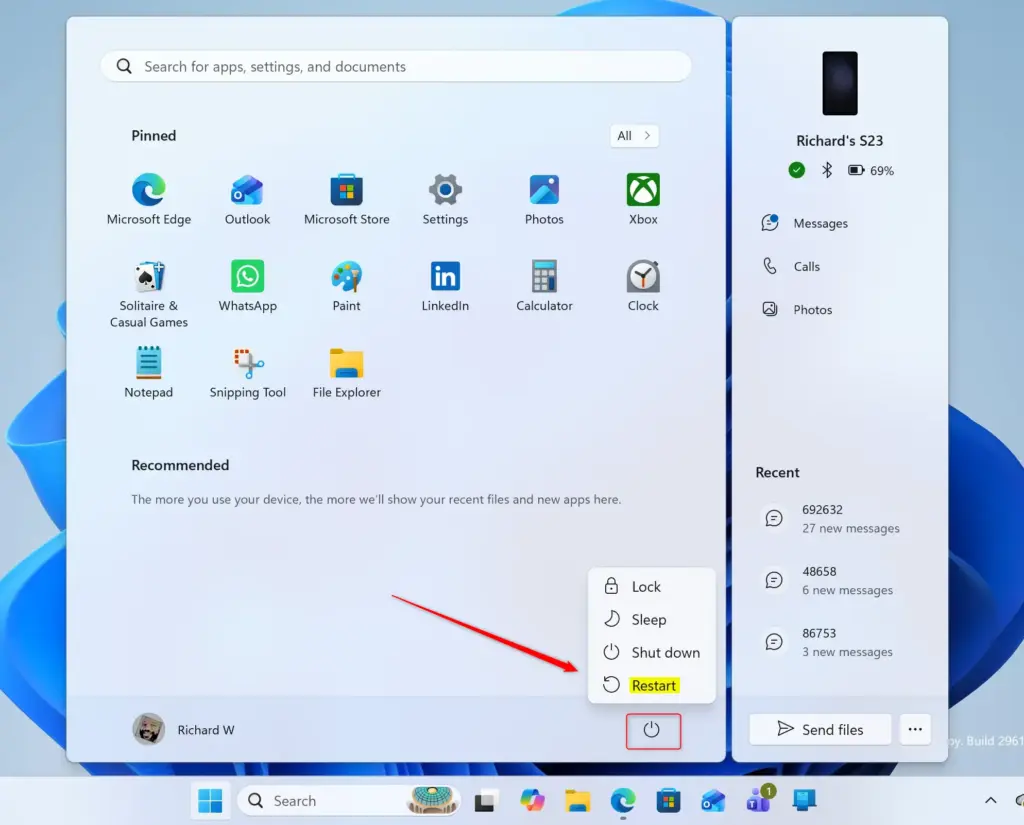Click the Bluetooth status icon for the phone
Image resolution: width=1024 pixels, height=825 pixels.
pos(827,170)
